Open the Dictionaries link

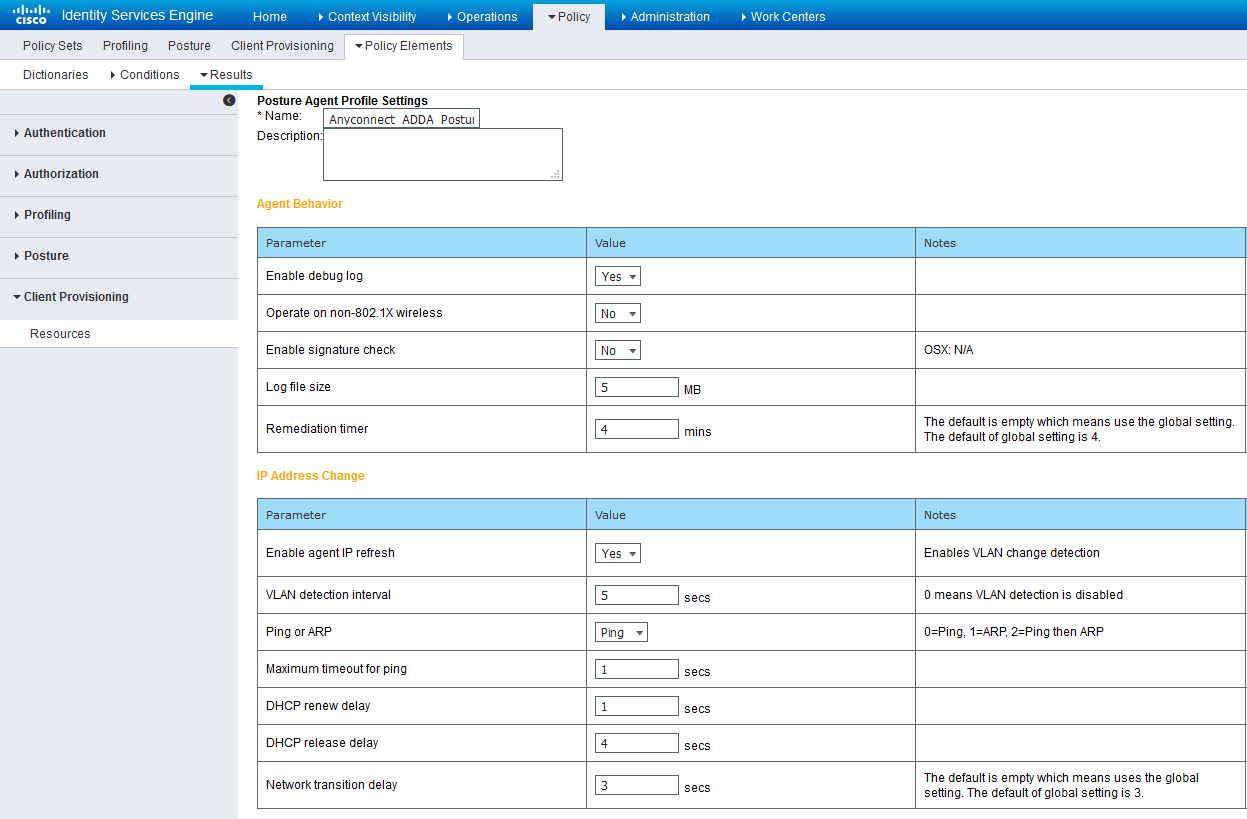(55, 75)
